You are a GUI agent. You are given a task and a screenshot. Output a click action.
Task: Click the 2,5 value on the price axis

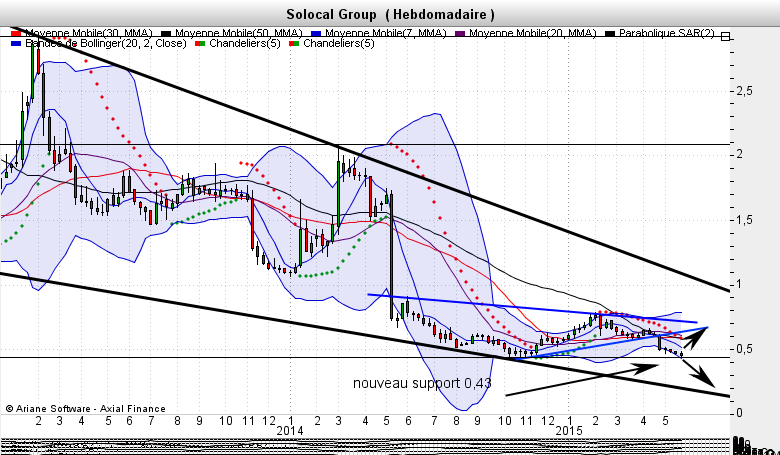(x=744, y=91)
